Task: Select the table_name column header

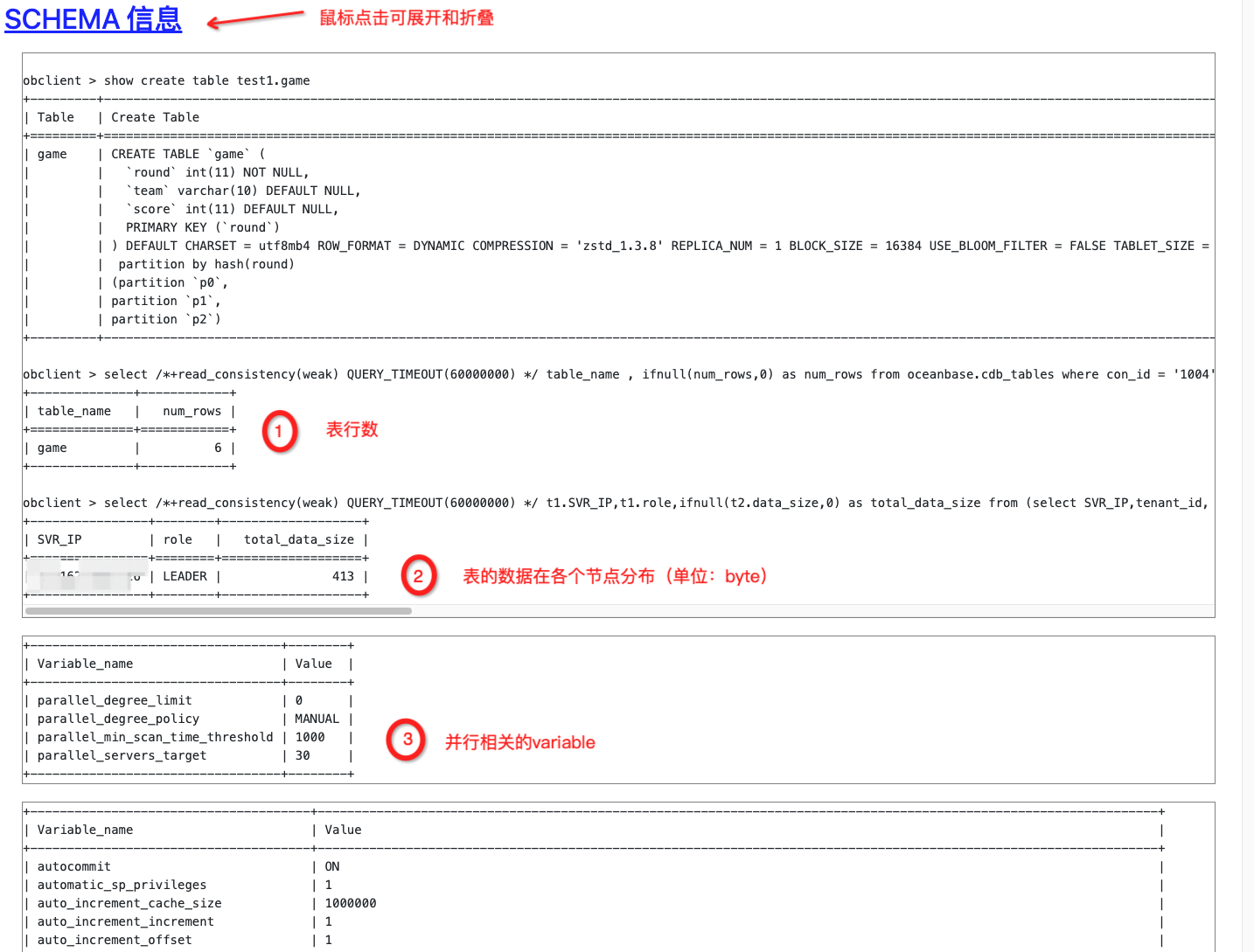Action: point(73,411)
